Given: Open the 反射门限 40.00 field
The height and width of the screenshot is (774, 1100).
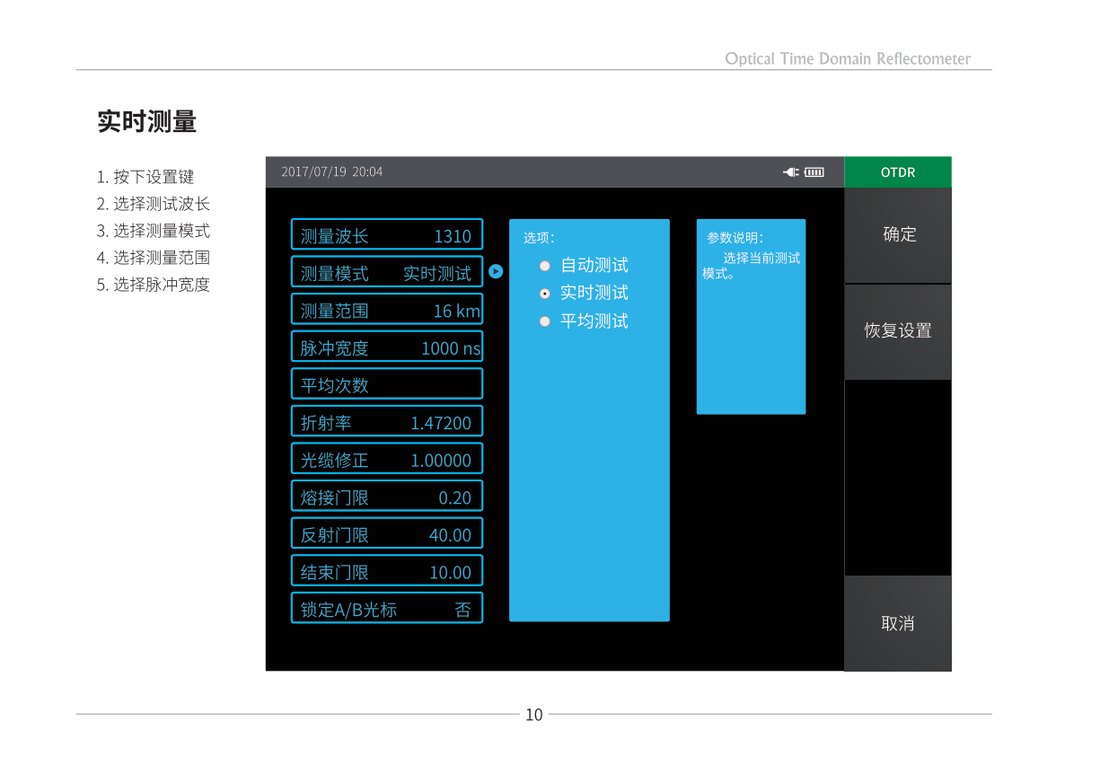Looking at the screenshot, I should click(387, 533).
